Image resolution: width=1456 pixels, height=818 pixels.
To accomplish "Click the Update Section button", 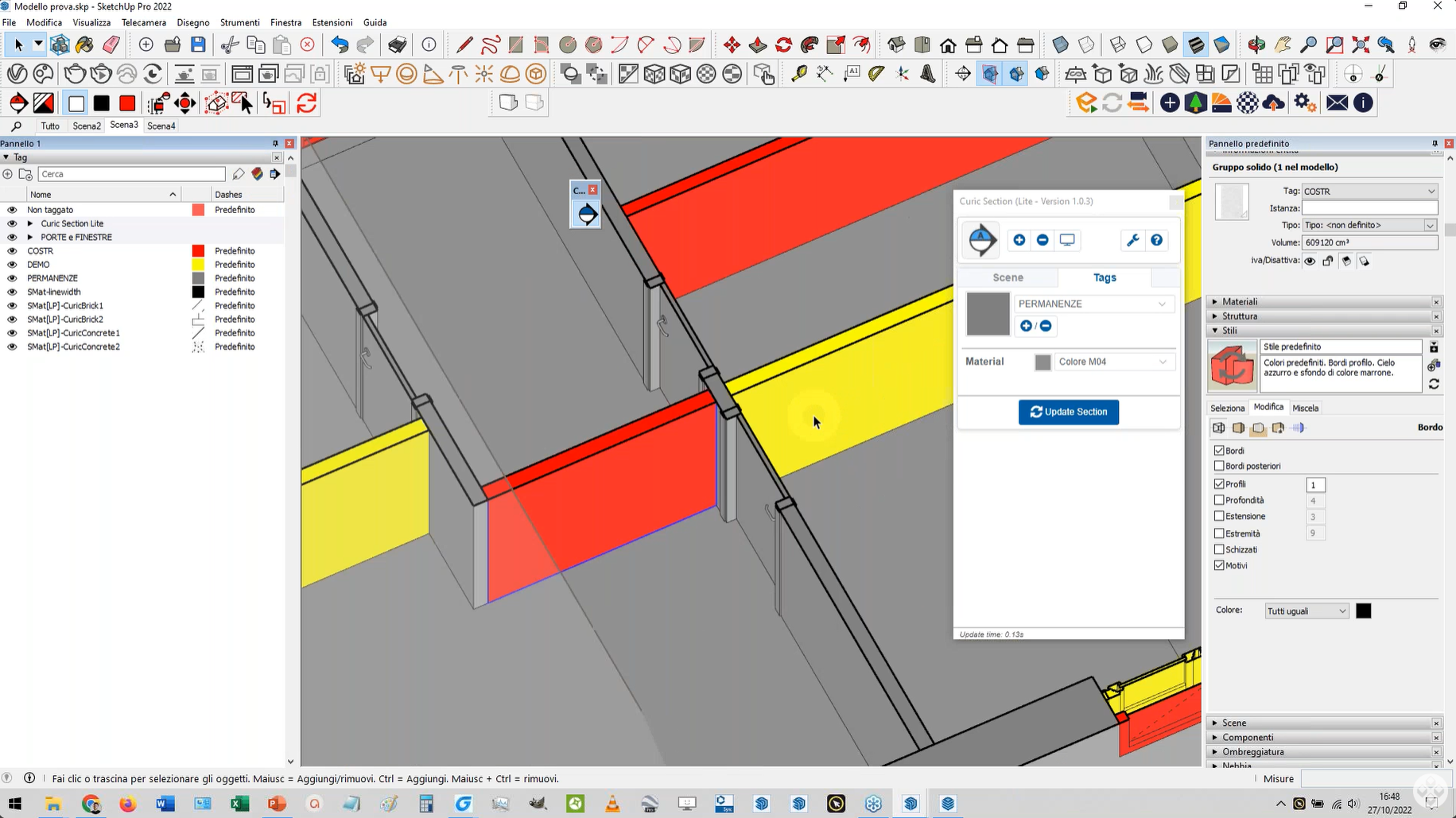I will 1068,412.
